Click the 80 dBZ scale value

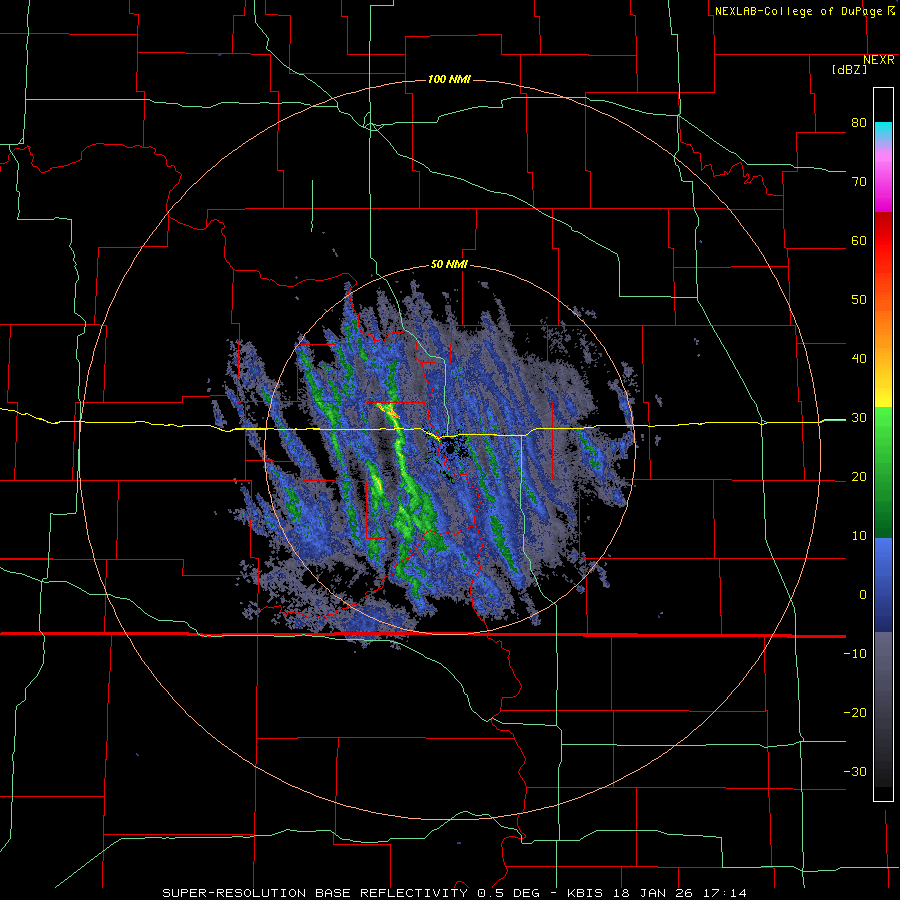tap(859, 122)
